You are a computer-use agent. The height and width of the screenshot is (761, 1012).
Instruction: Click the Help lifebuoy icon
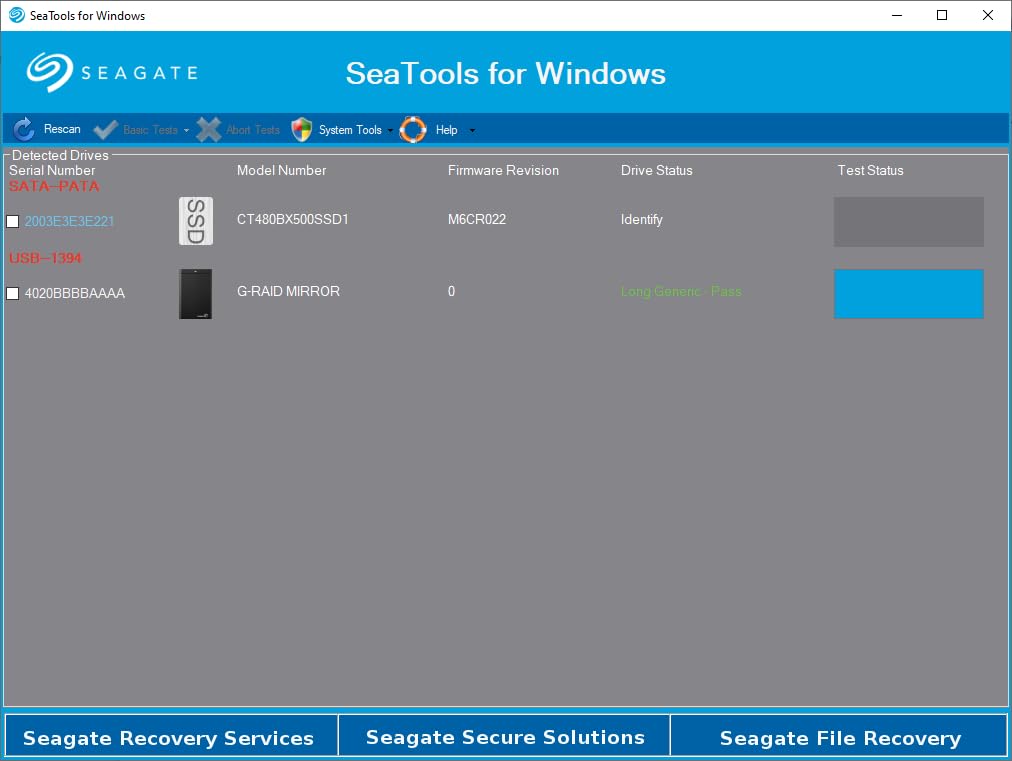[x=413, y=130]
